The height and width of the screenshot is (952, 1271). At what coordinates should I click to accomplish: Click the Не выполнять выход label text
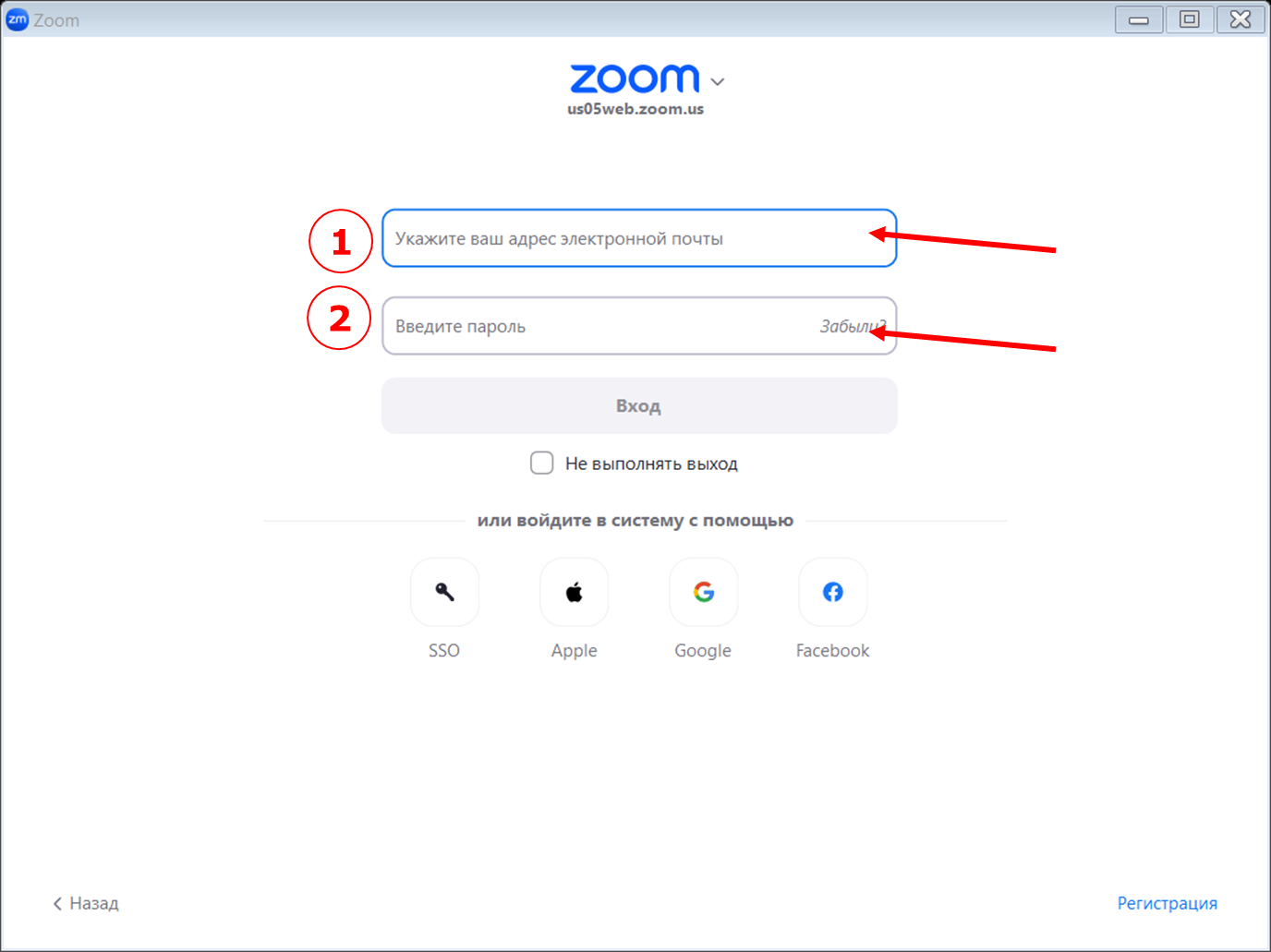(x=651, y=464)
